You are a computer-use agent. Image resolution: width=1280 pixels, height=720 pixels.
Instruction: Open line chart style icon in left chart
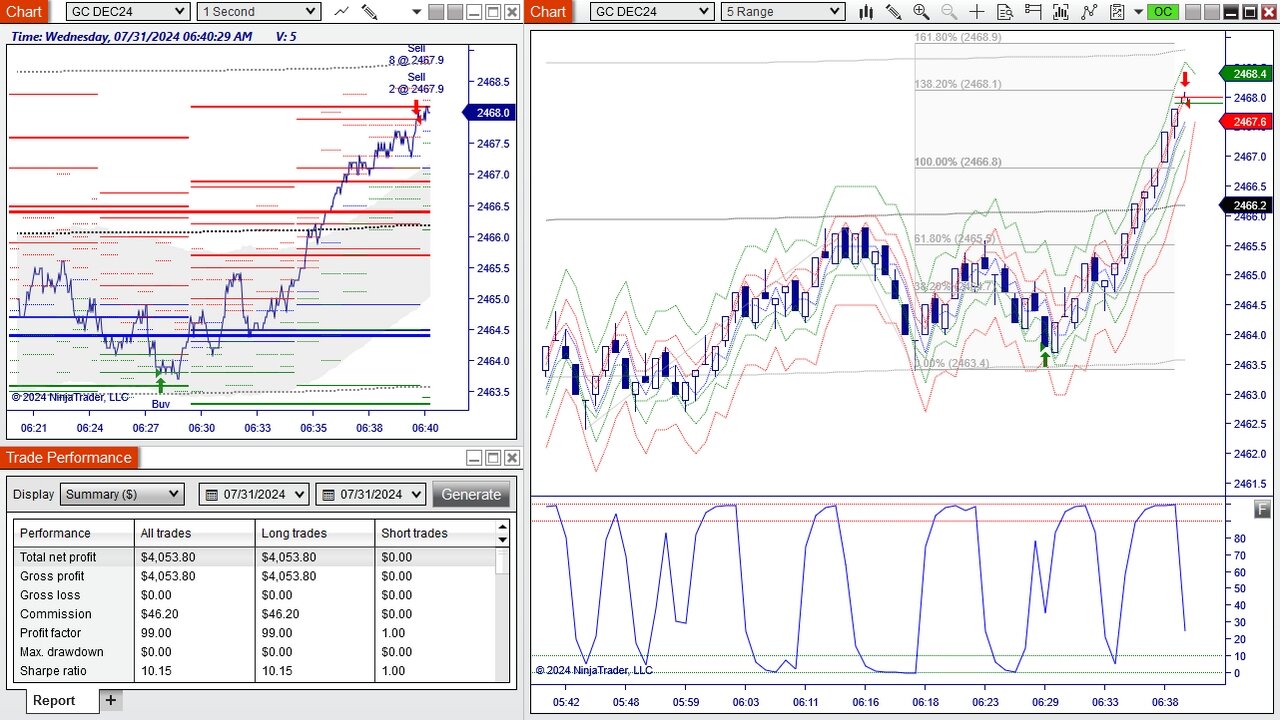(x=342, y=11)
